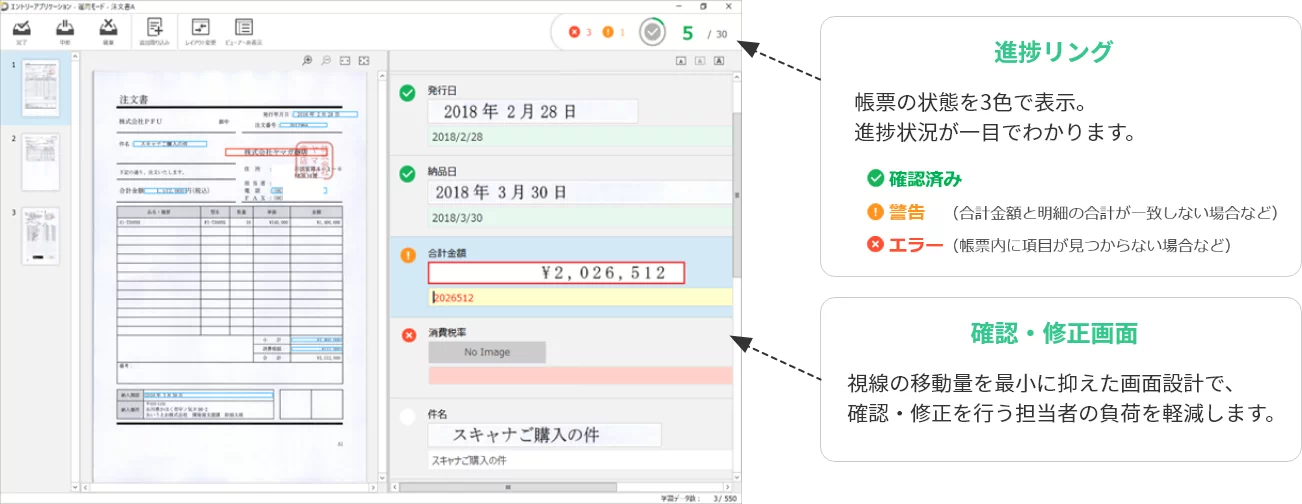Click the 件名 field label
1302x504 pixels.
pos(436,412)
